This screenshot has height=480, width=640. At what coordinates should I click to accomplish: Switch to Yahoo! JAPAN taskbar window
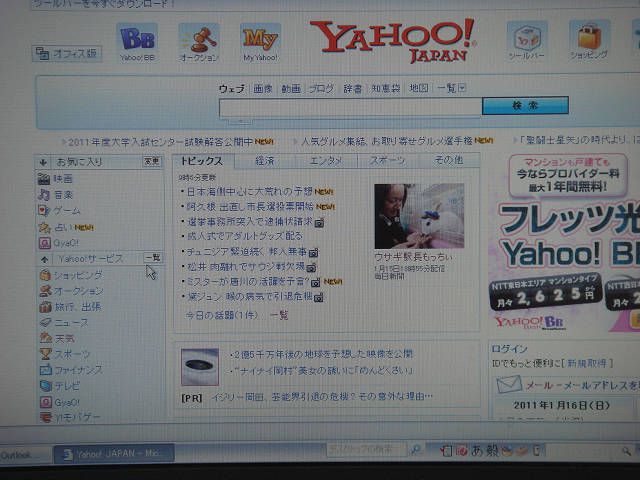[114, 453]
